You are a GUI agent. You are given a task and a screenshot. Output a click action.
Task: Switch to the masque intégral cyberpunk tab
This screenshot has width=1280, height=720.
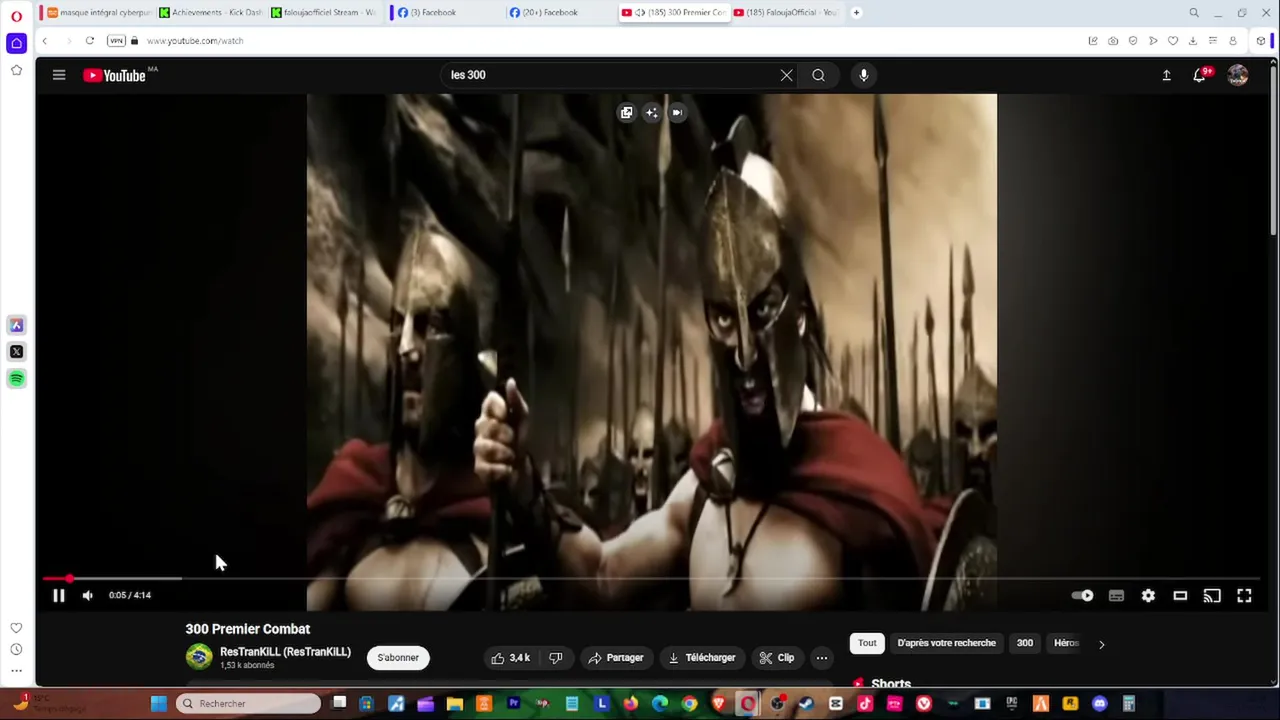click(99, 12)
